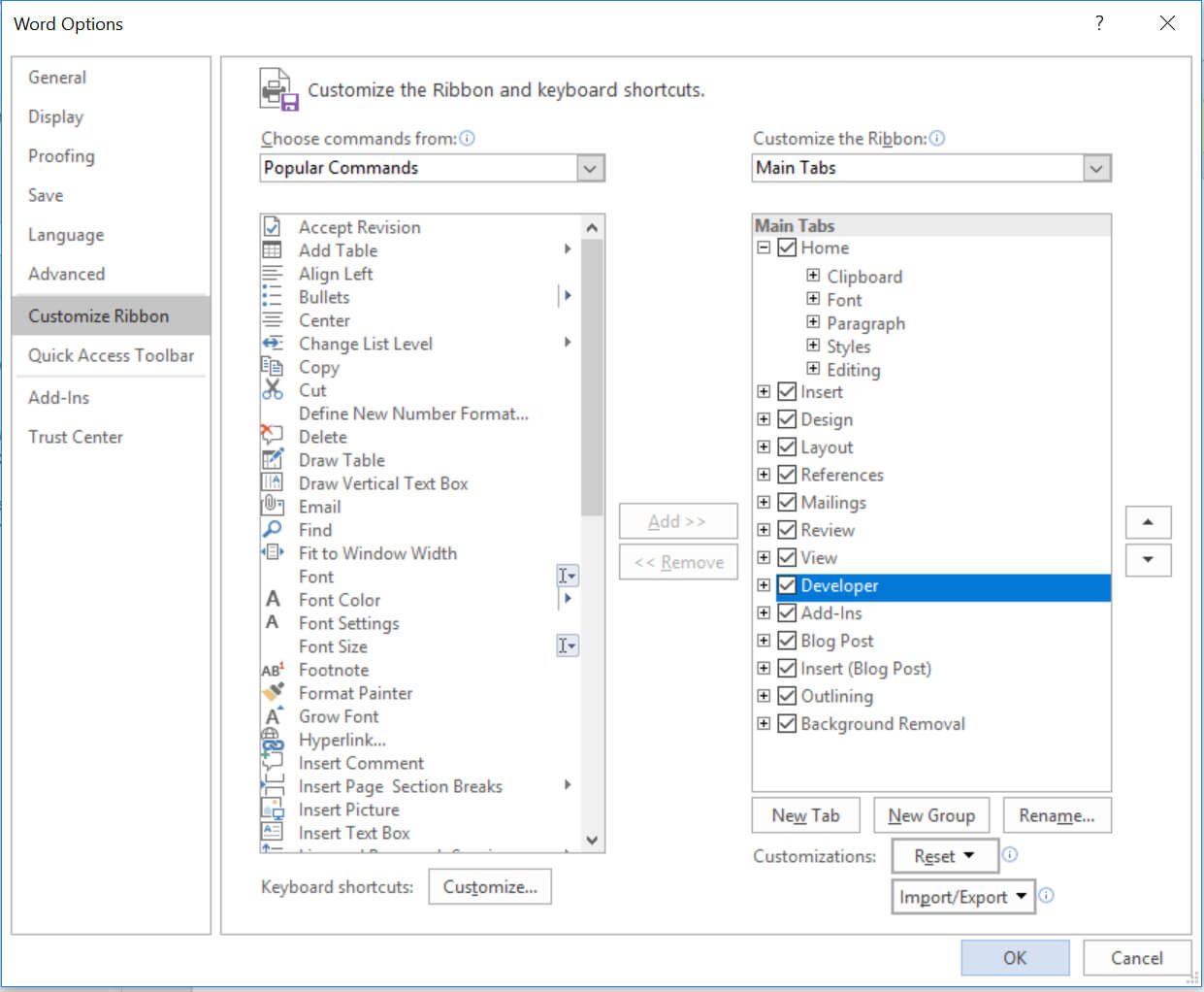This screenshot has width=1204, height=992.
Task: Select the Format Painter command icon
Action: 272,693
